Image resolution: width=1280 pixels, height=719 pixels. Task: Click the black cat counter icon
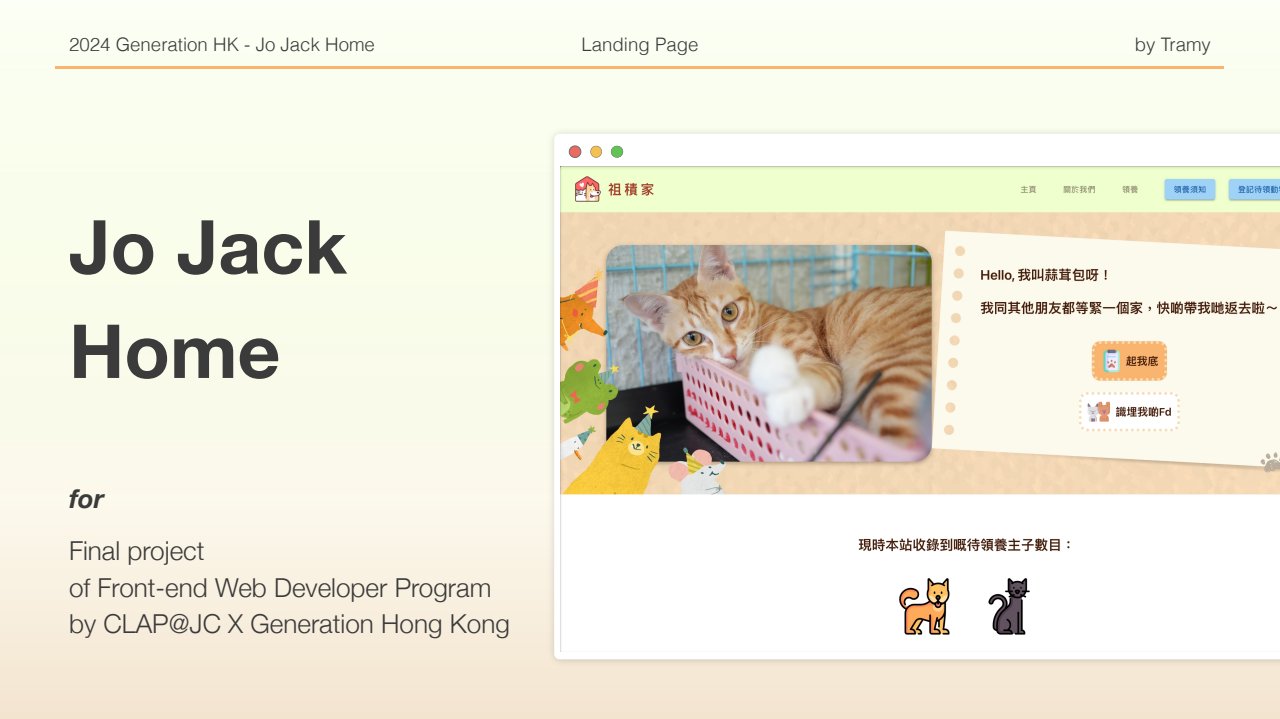coord(1009,607)
